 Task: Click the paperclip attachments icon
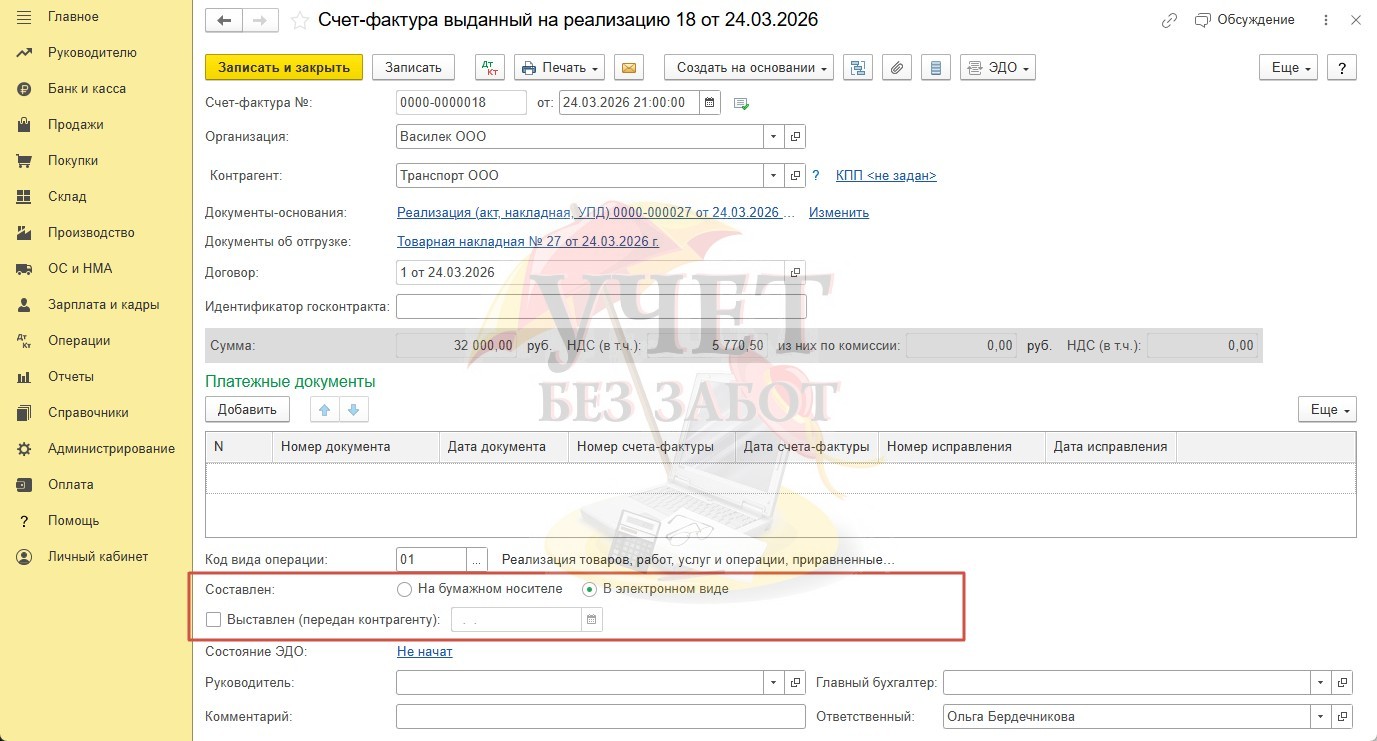897,67
